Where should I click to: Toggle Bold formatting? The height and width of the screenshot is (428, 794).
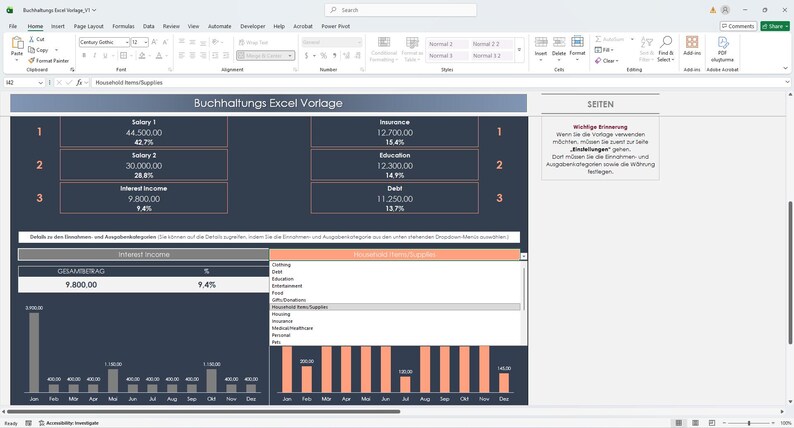(x=84, y=56)
